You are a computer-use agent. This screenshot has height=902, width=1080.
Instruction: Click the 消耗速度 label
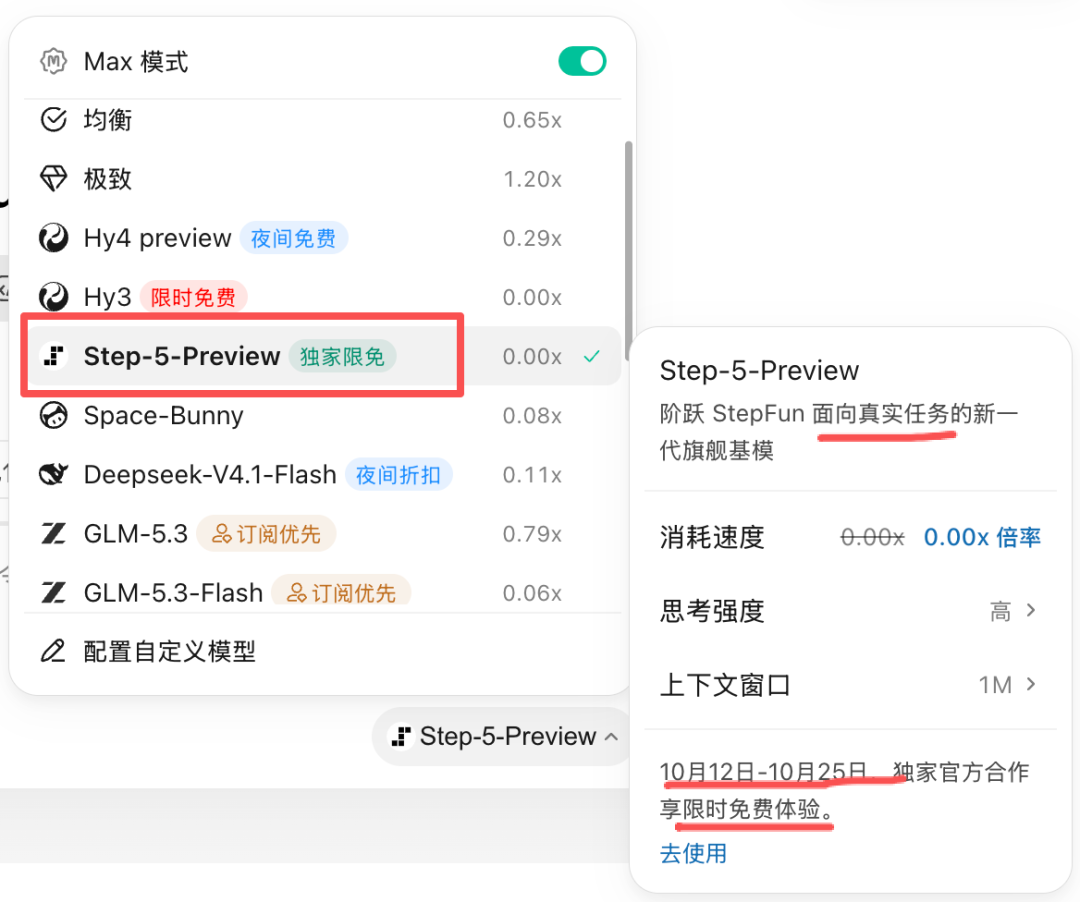712,537
